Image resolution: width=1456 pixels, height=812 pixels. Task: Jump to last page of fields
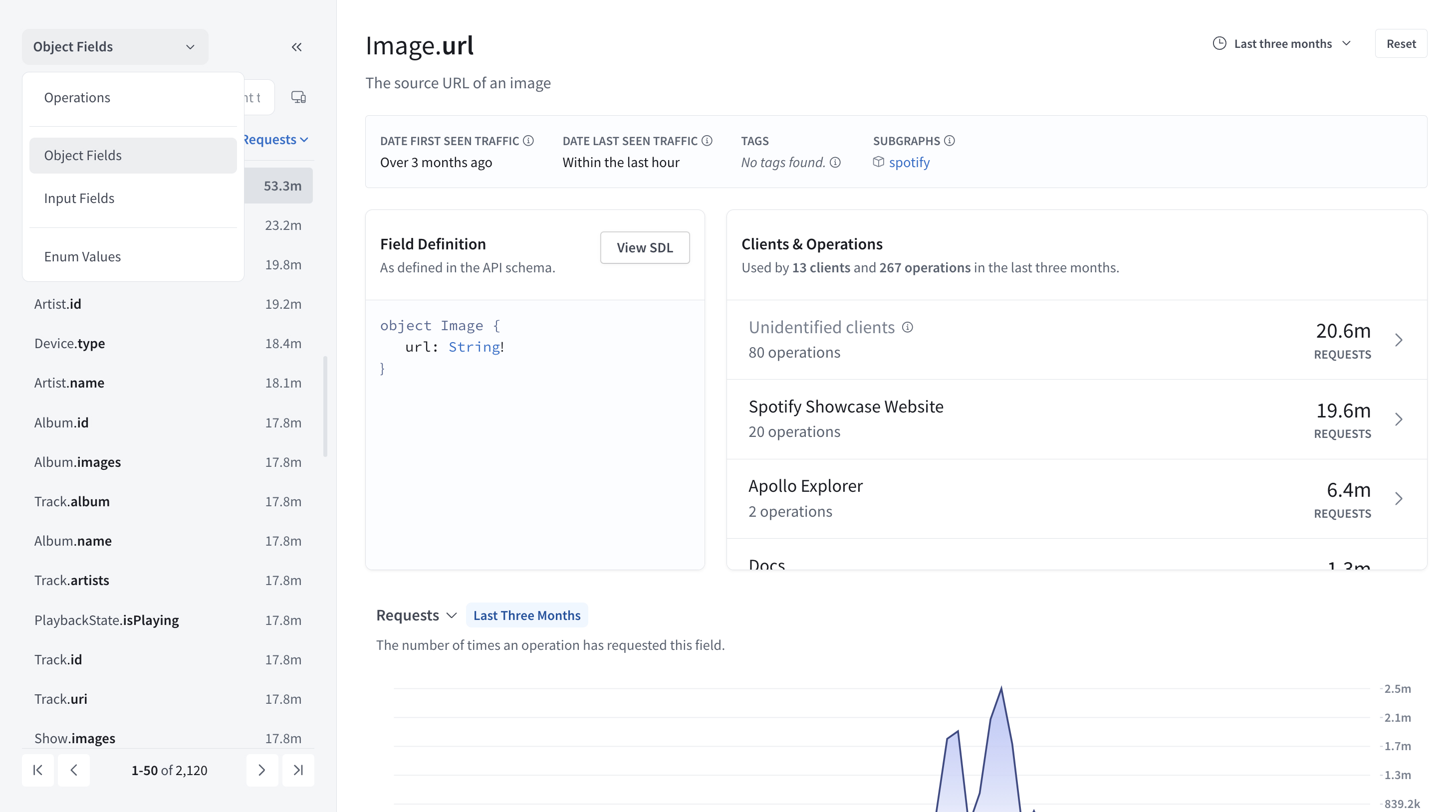pyautogui.click(x=298, y=770)
